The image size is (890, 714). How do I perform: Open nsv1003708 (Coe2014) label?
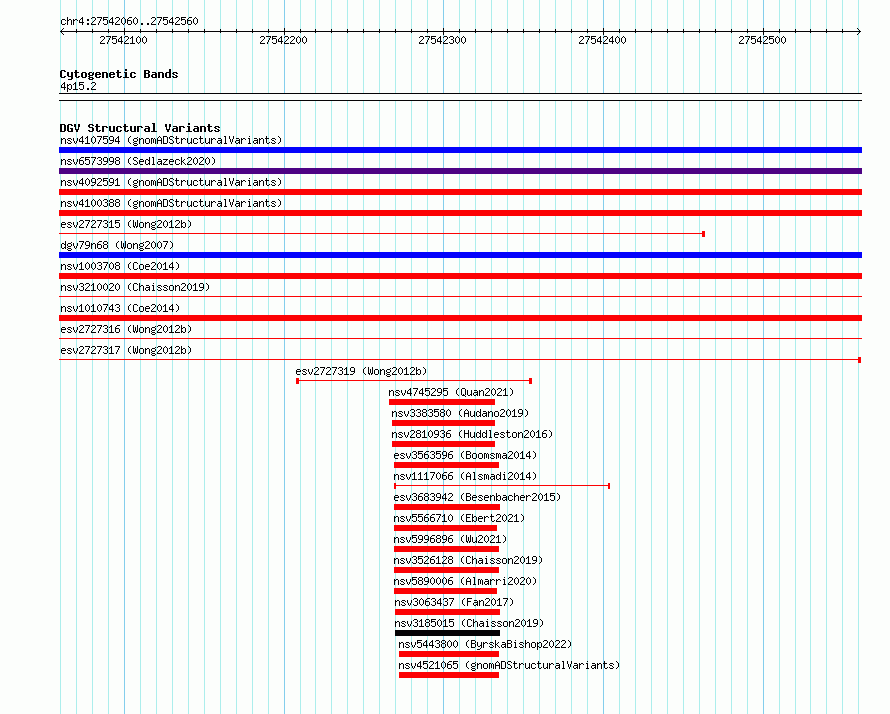[x=120, y=266]
